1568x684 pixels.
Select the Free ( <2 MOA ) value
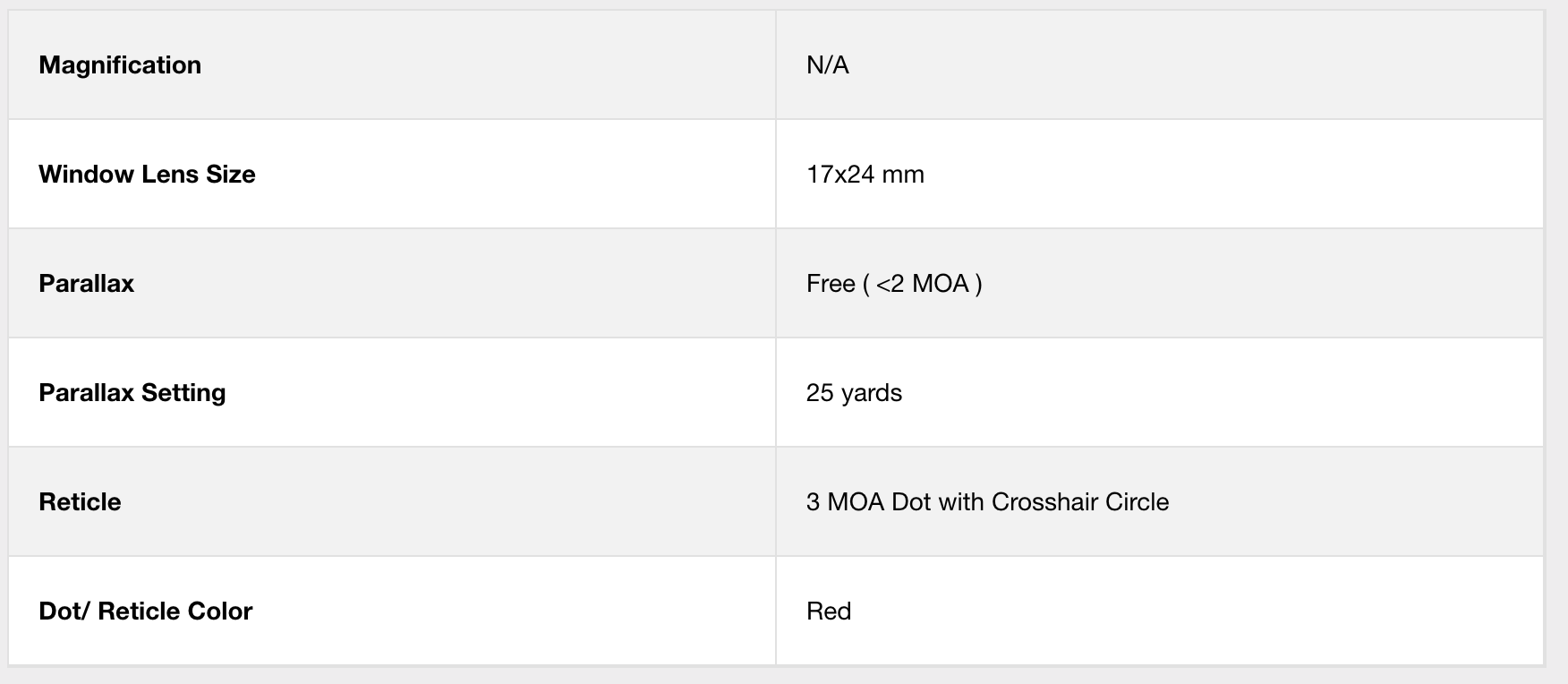pyautogui.click(x=894, y=284)
